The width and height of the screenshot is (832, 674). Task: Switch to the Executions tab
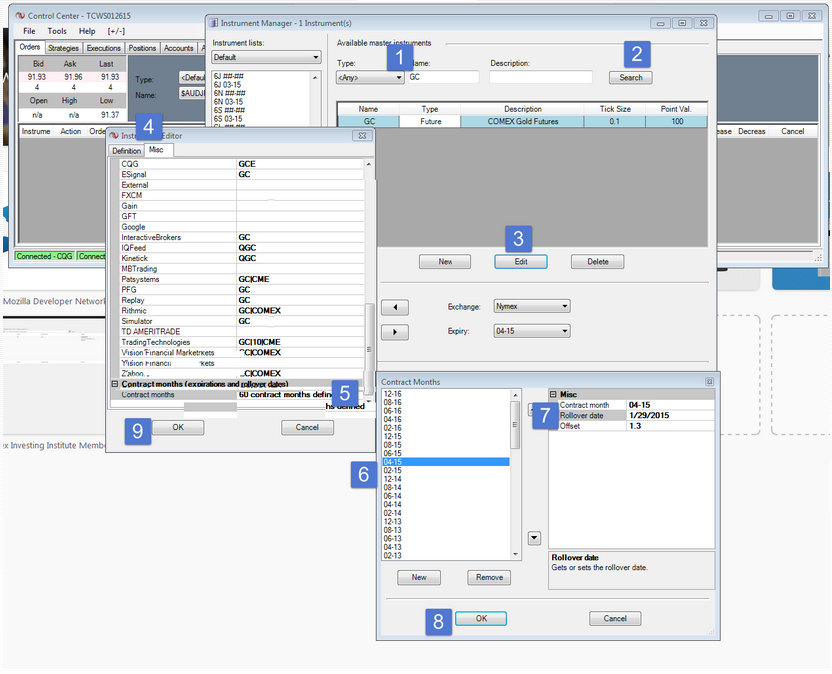[104, 48]
